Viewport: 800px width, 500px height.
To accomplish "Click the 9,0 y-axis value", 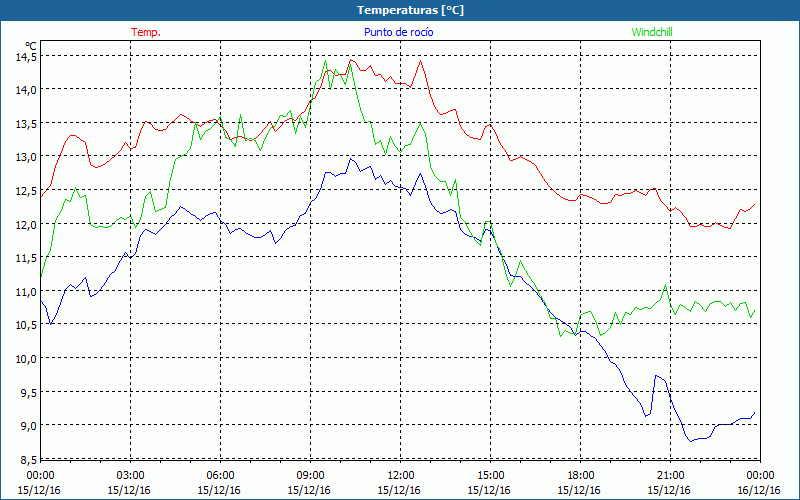I will 29,426.
